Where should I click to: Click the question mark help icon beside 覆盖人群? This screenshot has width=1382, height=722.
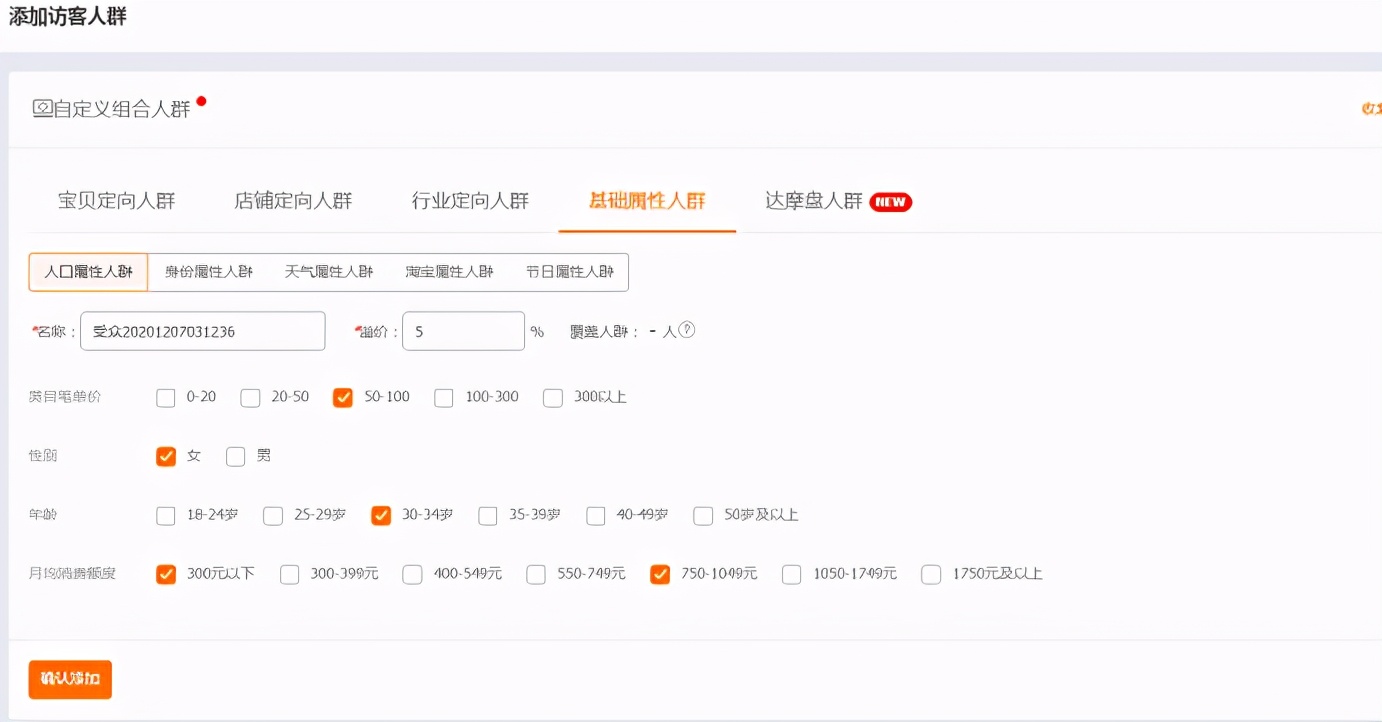point(687,329)
